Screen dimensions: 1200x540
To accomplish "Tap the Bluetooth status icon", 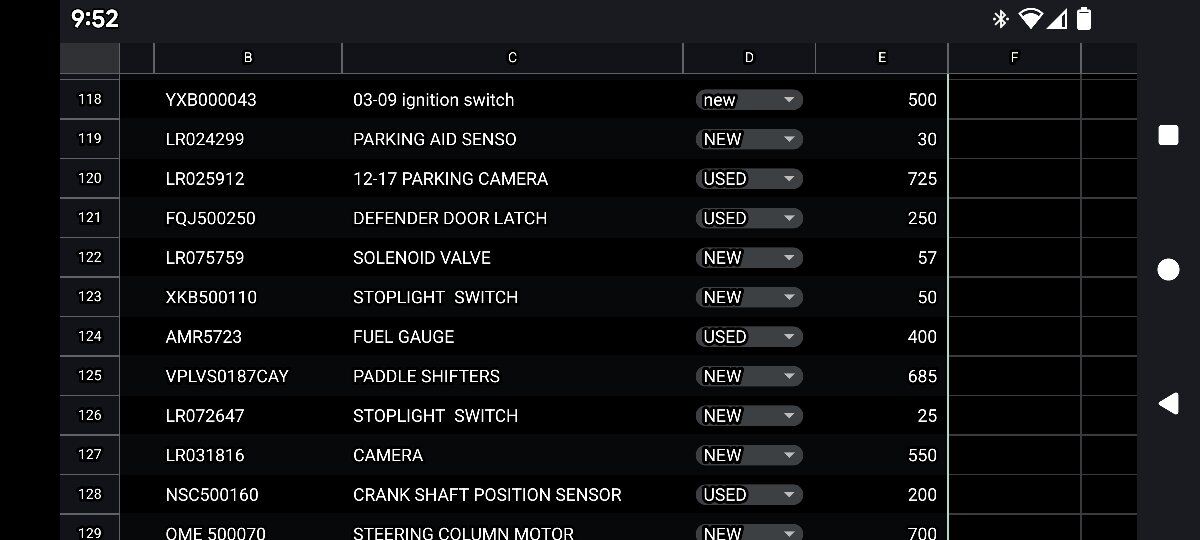I will point(999,19).
